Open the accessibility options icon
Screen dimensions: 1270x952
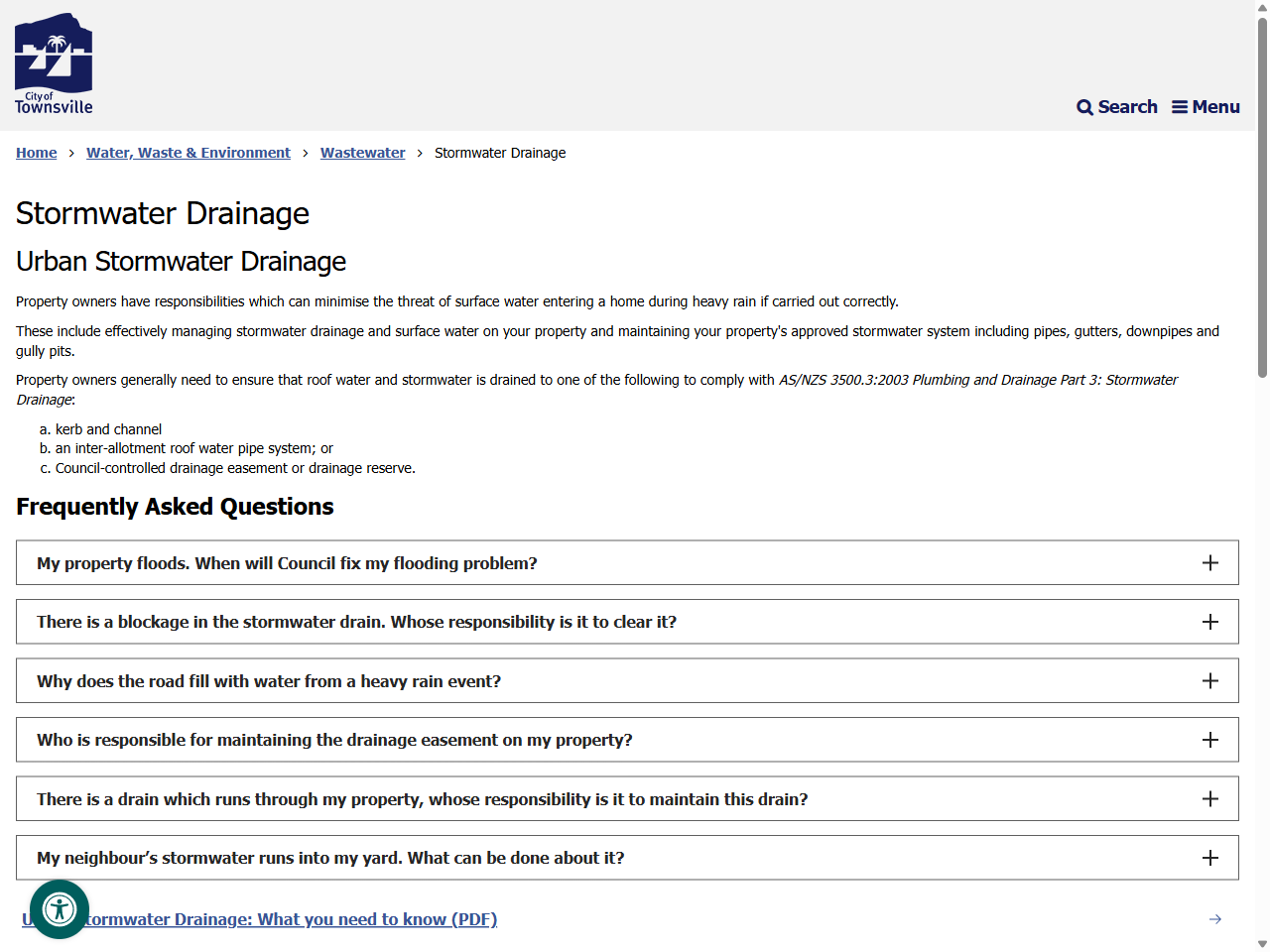[x=60, y=909]
